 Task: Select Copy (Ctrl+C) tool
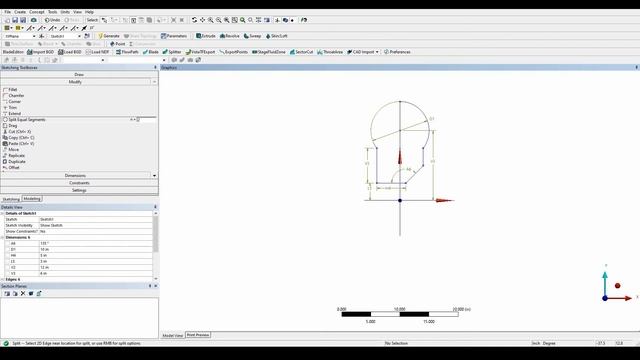19,138
